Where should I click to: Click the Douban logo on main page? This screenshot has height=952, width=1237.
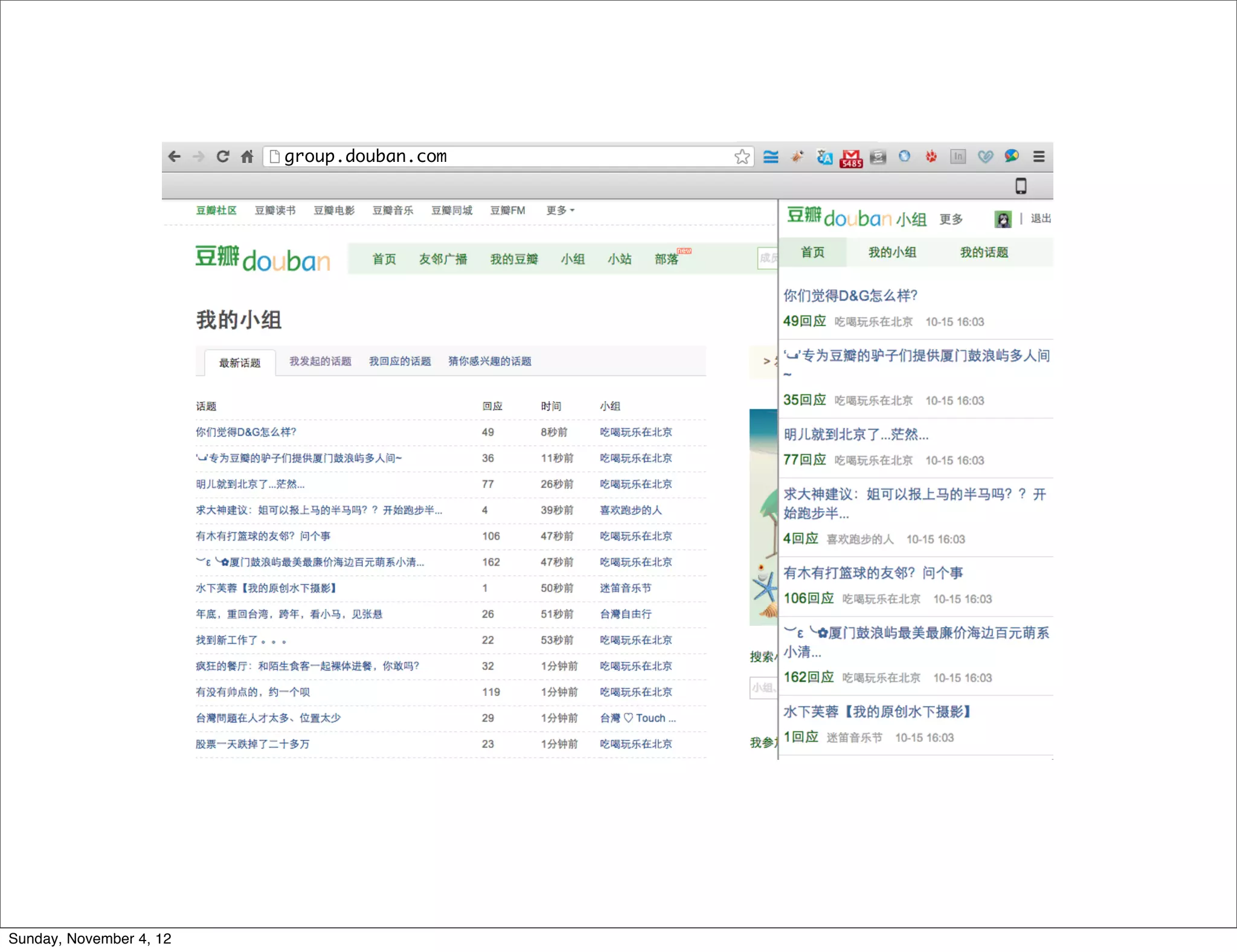[x=263, y=259]
